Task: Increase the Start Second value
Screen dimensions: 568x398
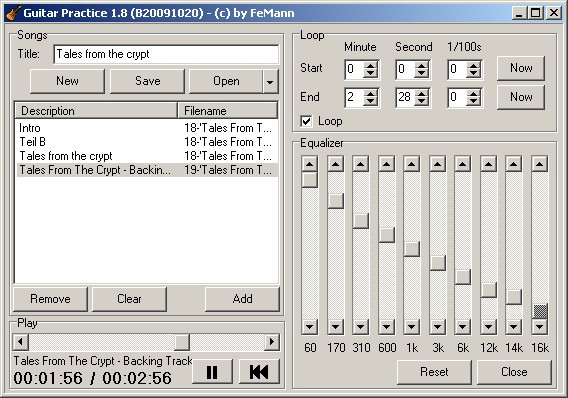Action: pos(421,65)
